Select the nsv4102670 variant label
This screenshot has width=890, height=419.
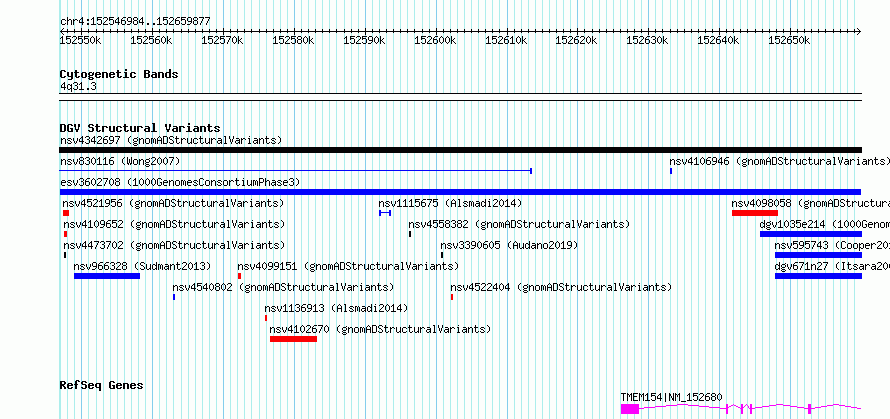click(380, 329)
